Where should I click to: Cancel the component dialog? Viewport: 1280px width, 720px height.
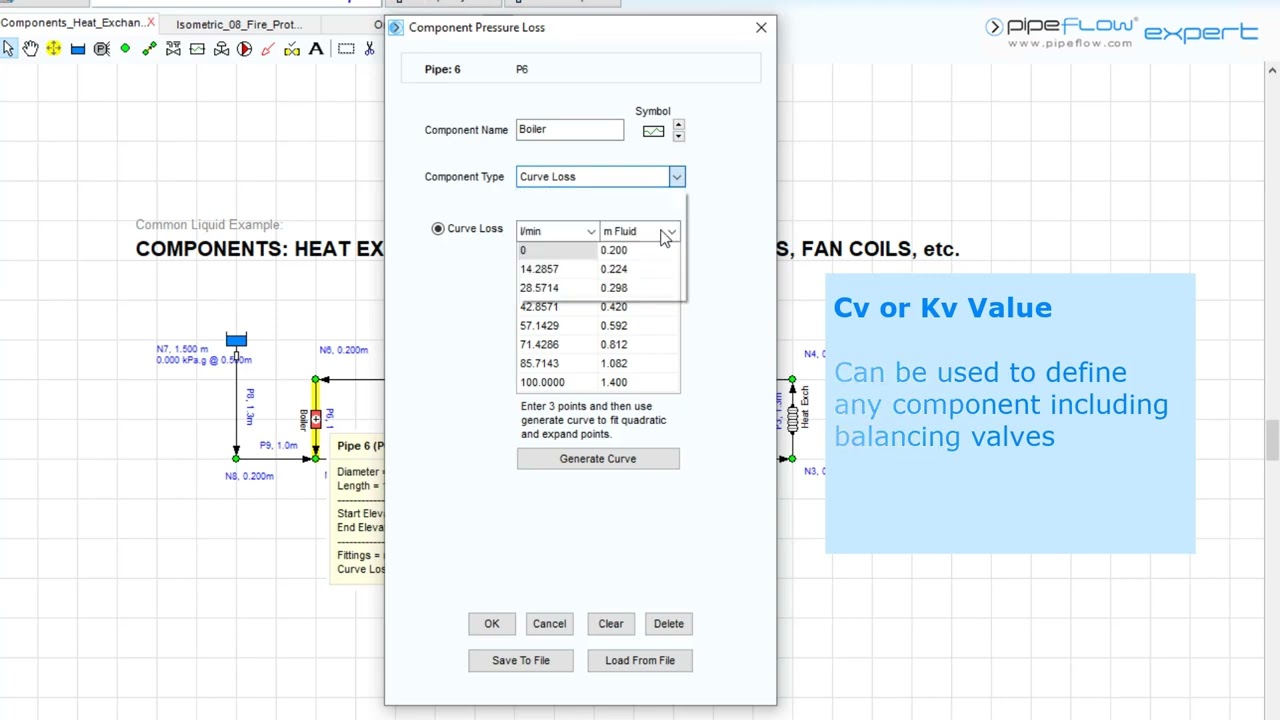pyautogui.click(x=549, y=624)
